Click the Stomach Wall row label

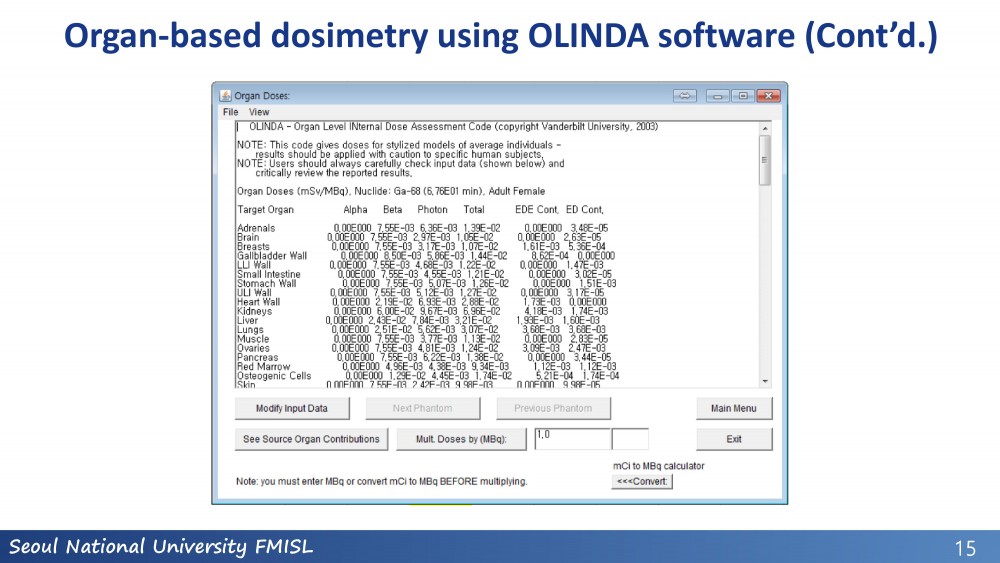coord(267,283)
